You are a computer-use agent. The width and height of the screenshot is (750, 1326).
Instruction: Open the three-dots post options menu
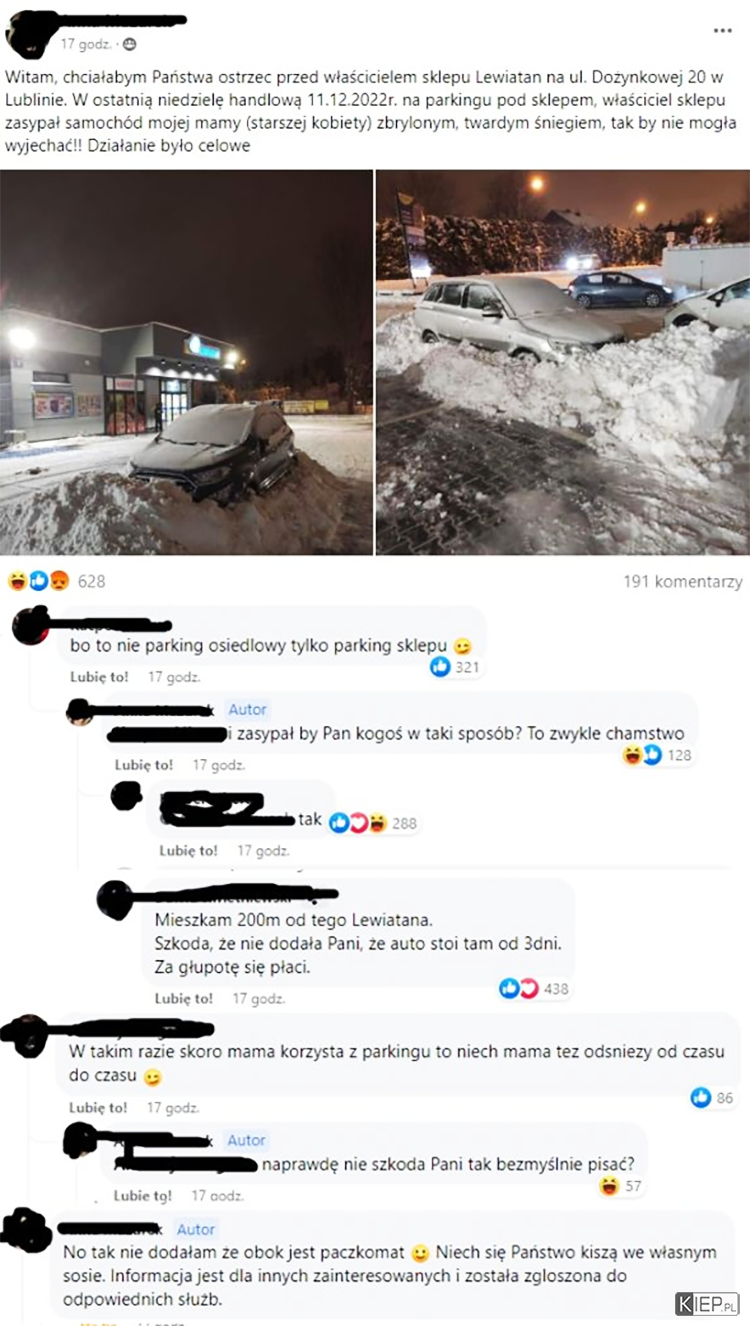tap(722, 31)
